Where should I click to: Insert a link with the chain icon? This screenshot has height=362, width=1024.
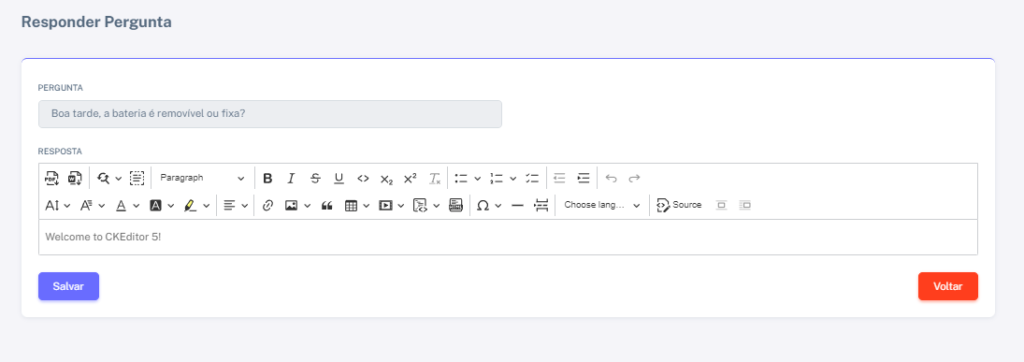[267, 205]
